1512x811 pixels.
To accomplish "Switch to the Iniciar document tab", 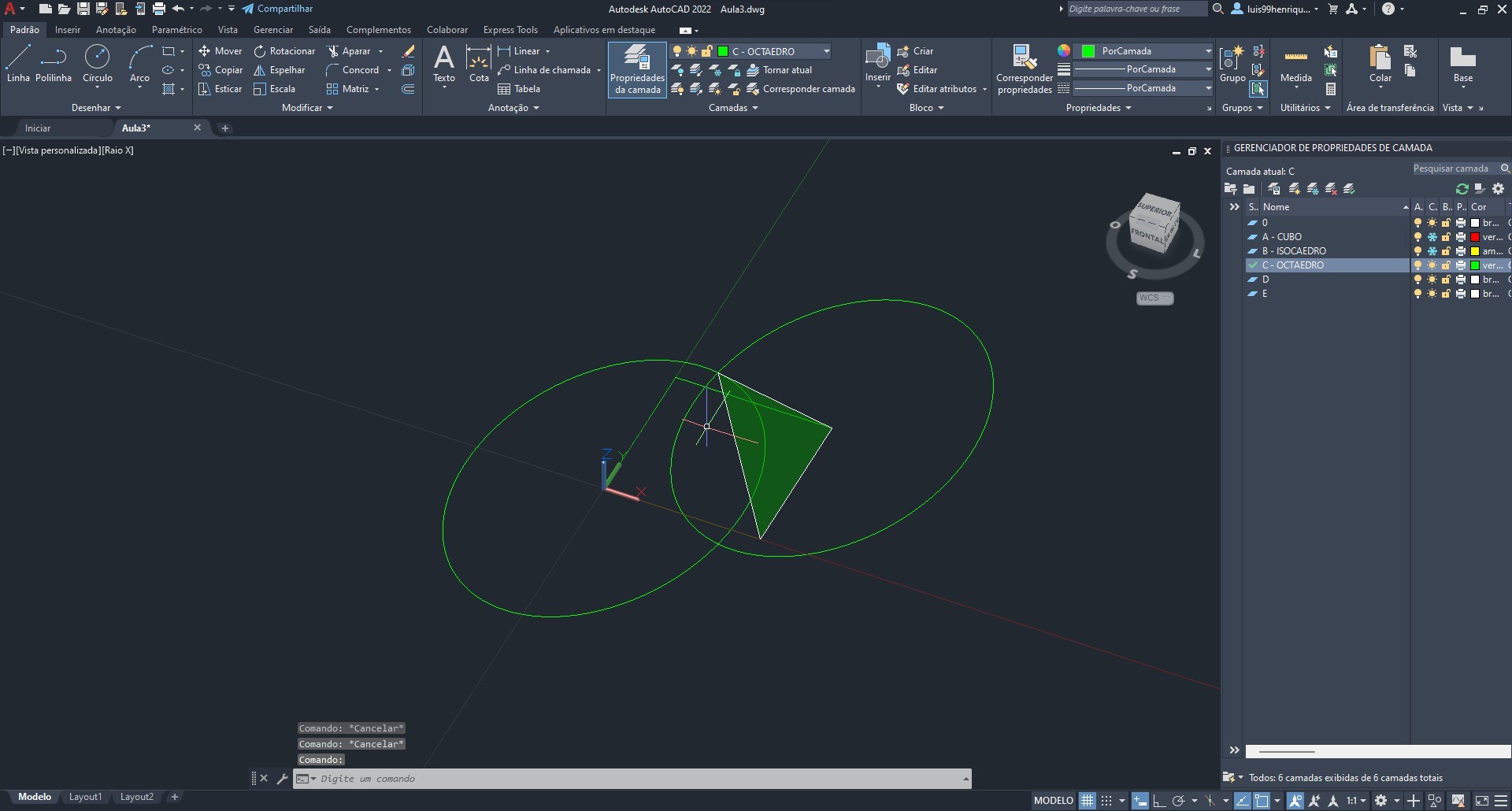I will coord(37,128).
